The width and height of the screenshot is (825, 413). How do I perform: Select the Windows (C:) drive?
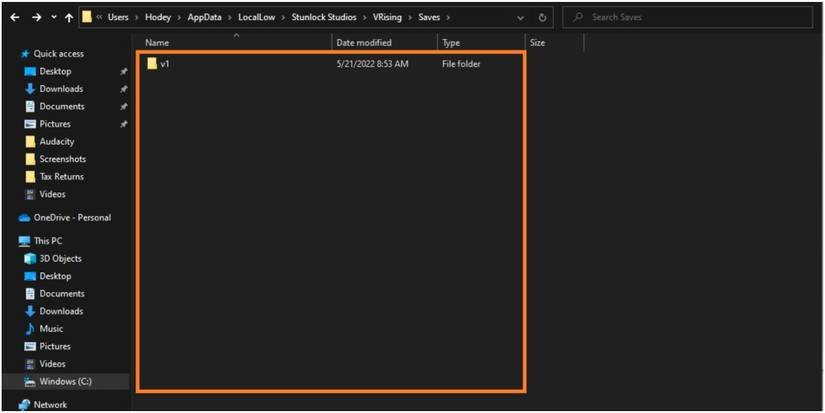click(x=65, y=381)
